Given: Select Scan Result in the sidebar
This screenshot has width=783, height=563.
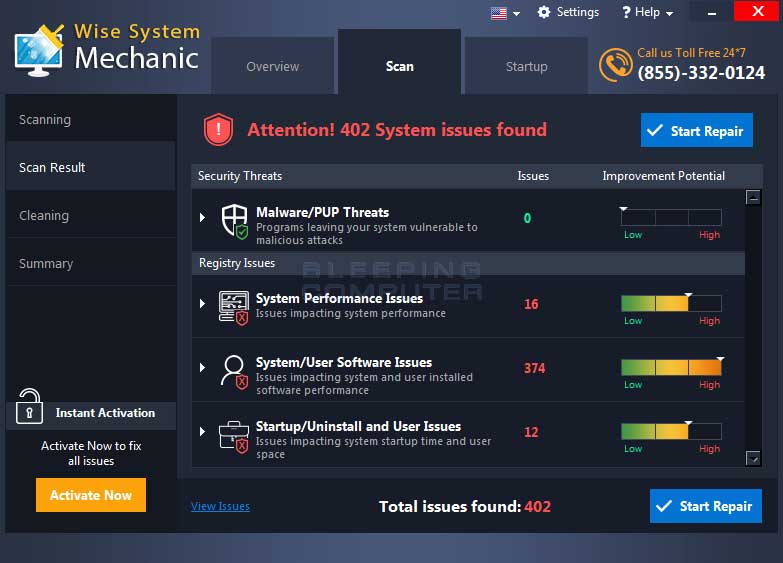Looking at the screenshot, I should pos(90,167).
